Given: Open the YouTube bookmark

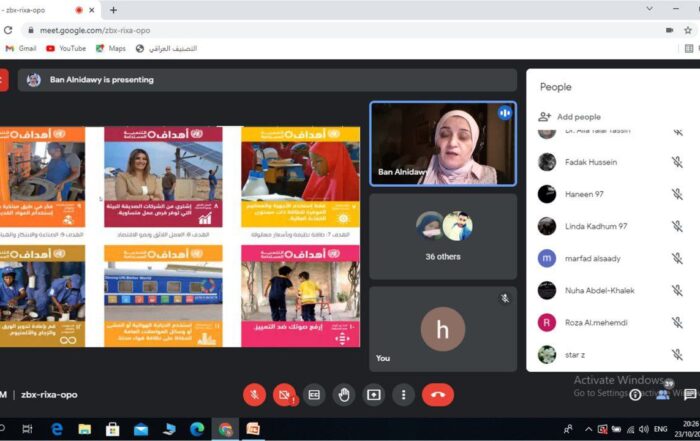Looking at the screenshot, I should [x=65, y=48].
